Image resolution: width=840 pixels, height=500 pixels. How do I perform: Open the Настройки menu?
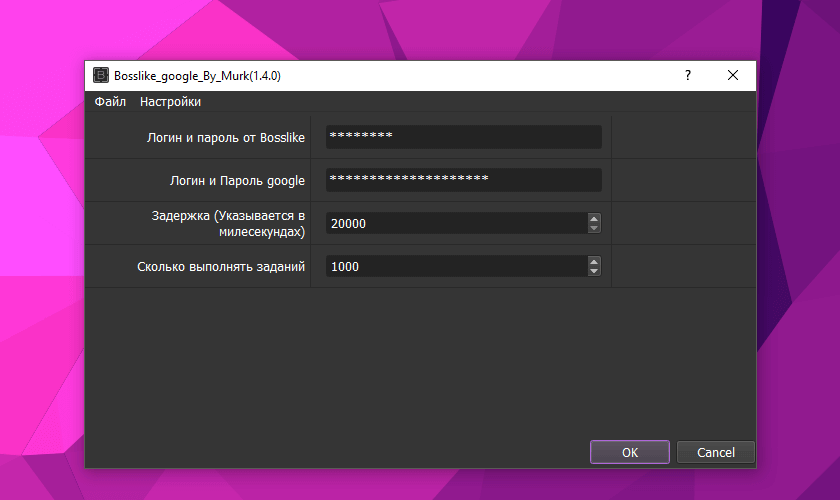coord(170,102)
